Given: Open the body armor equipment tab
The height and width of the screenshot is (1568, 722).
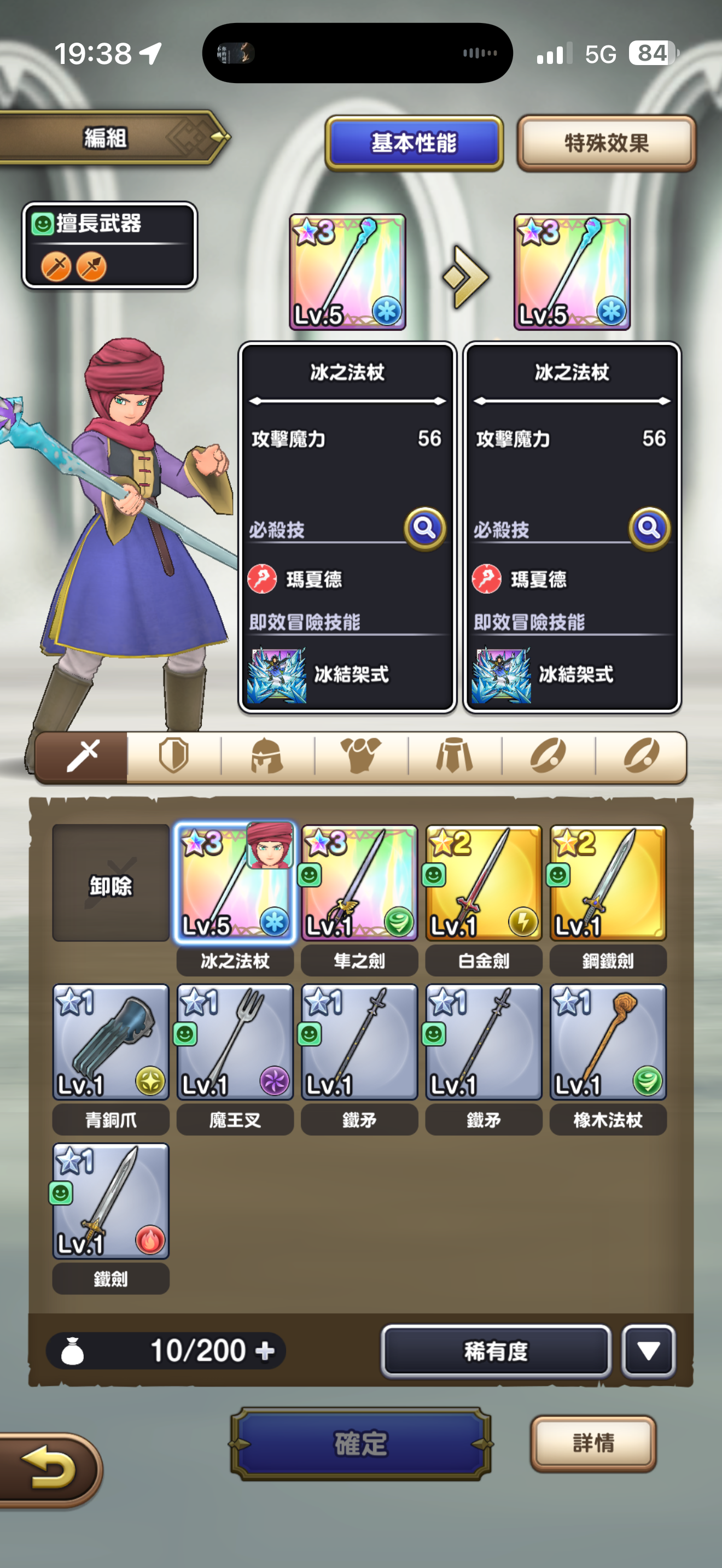Looking at the screenshot, I should pyautogui.click(x=361, y=757).
